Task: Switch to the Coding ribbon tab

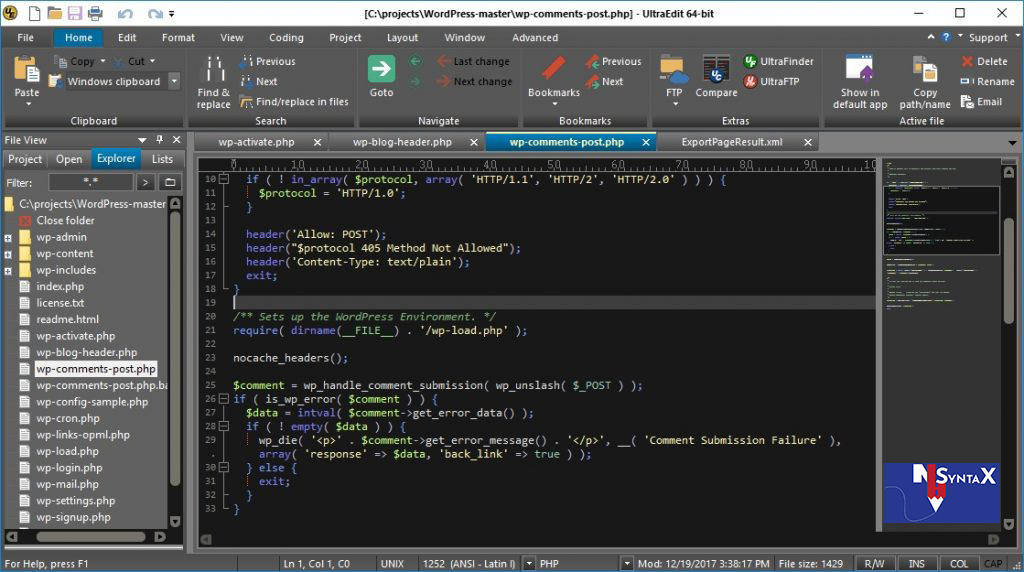Action: (286, 37)
